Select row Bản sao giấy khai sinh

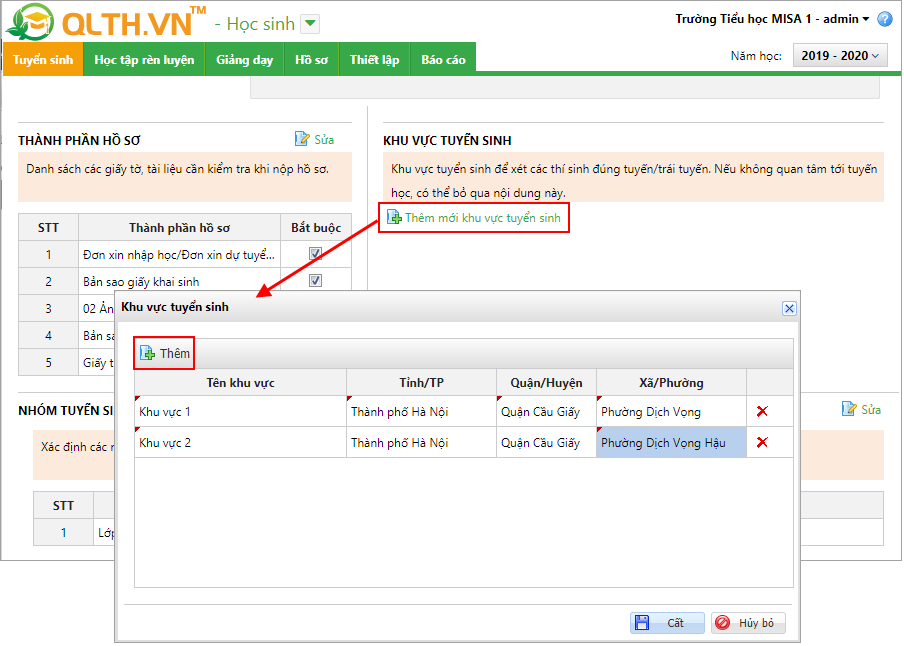[x=185, y=281]
